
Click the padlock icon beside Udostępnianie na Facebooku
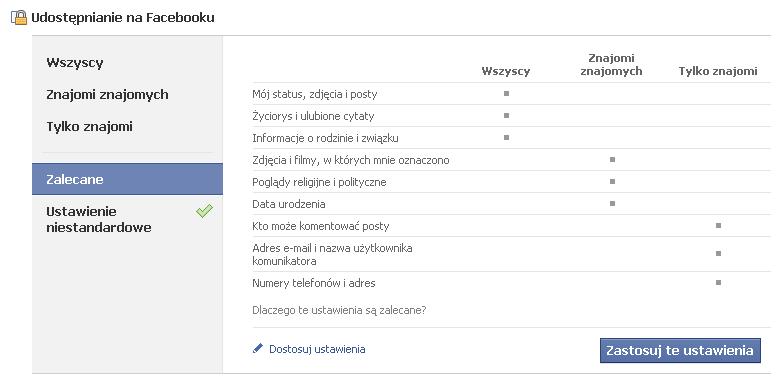tap(19, 18)
